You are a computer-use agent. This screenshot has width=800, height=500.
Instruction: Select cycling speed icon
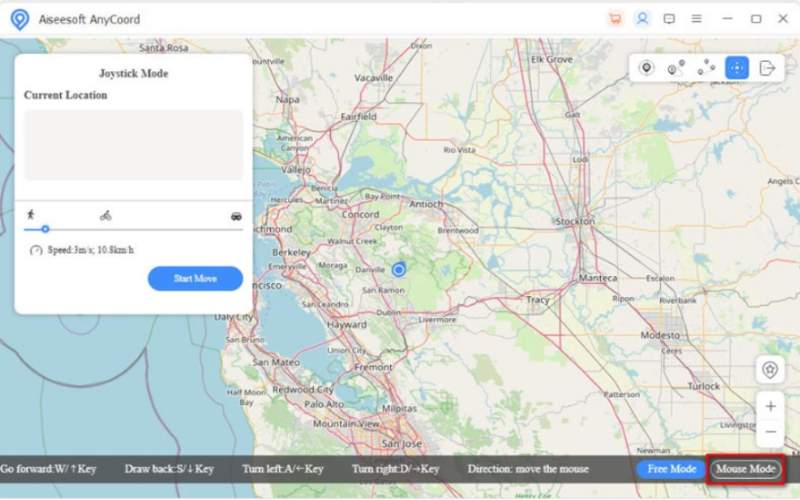click(x=105, y=215)
